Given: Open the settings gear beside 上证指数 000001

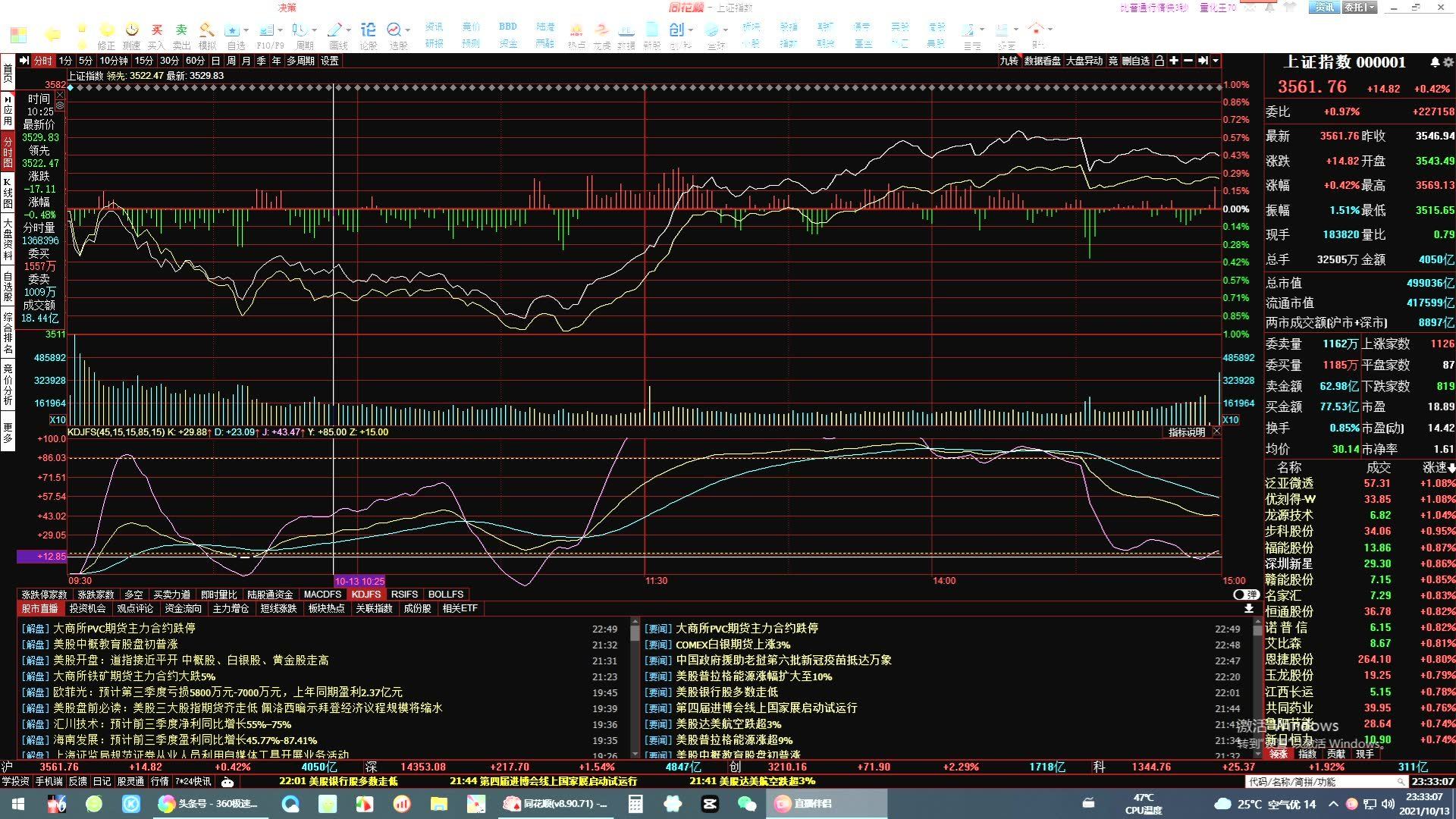Looking at the screenshot, I should [x=1448, y=62].
